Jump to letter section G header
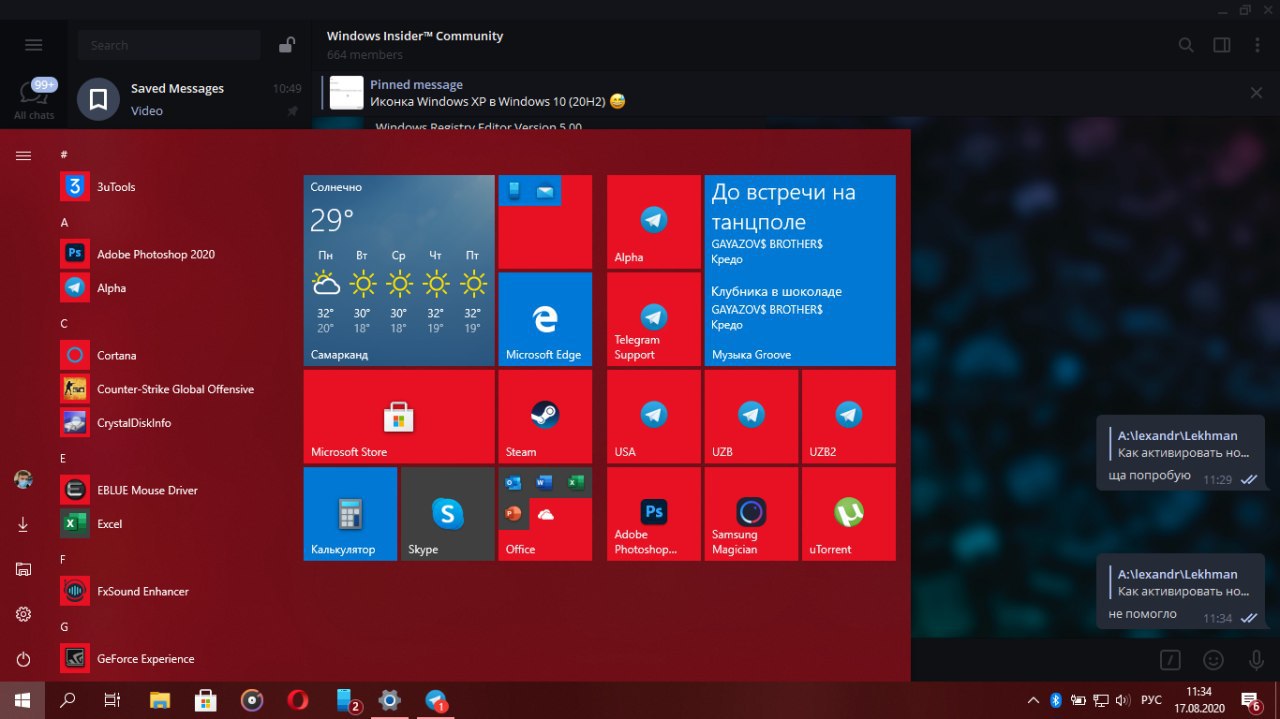Screen dimensions: 1280x719 (64, 627)
